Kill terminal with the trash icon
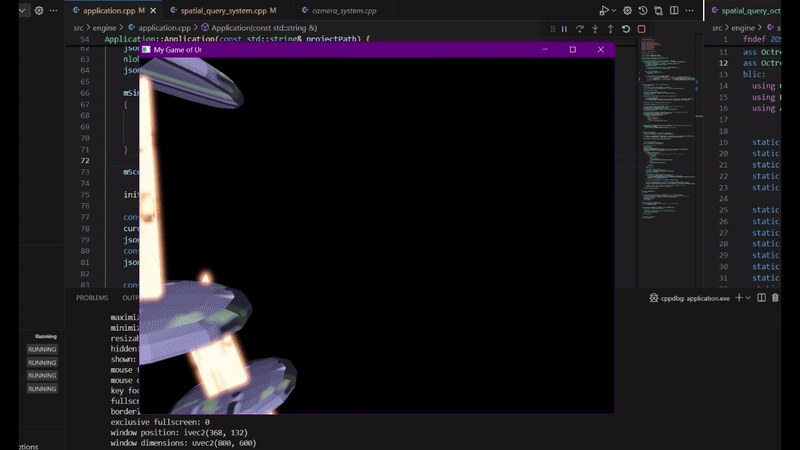Screen dimensions: 800x450 point(775,298)
